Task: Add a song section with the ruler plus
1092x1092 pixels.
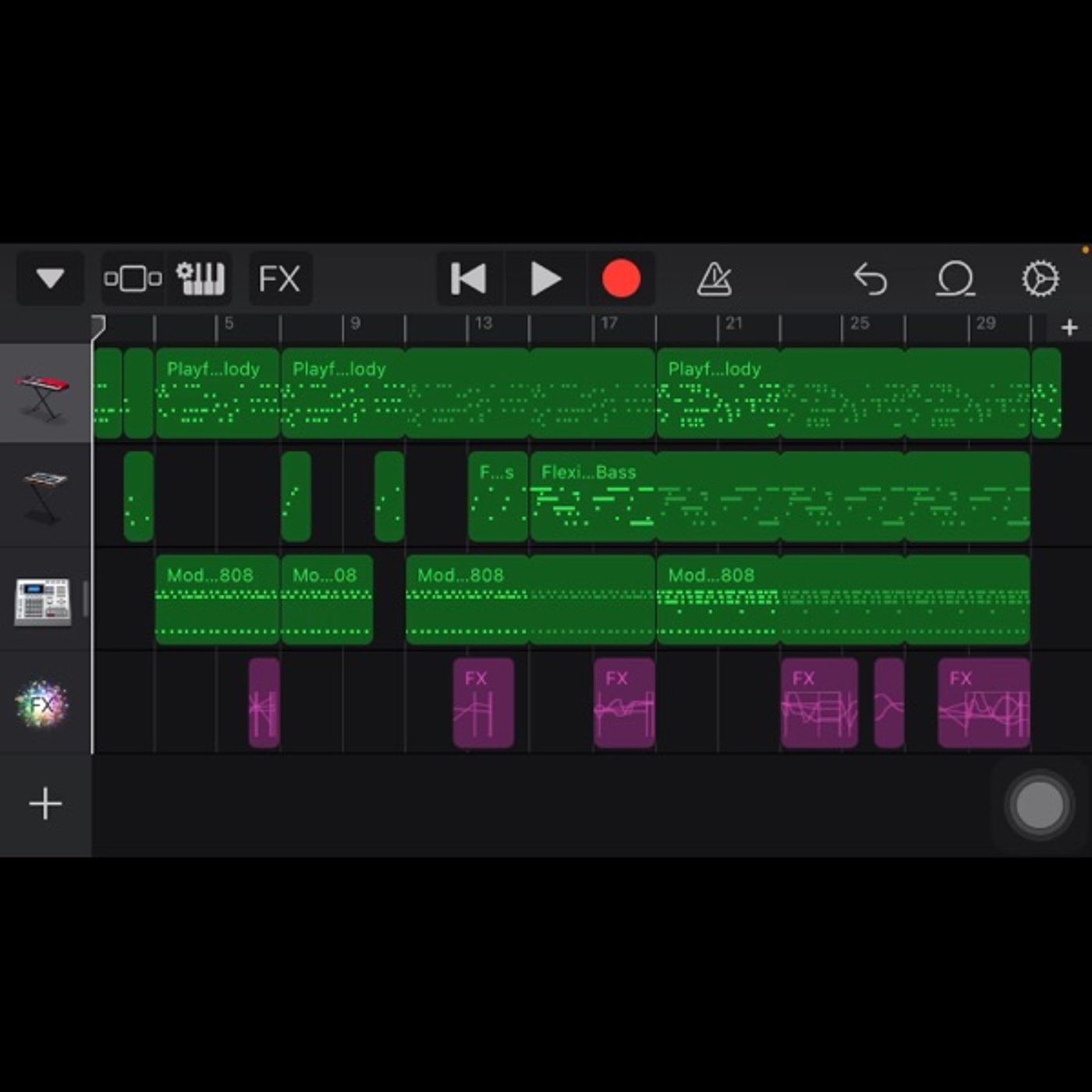Action: tap(1069, 328)
